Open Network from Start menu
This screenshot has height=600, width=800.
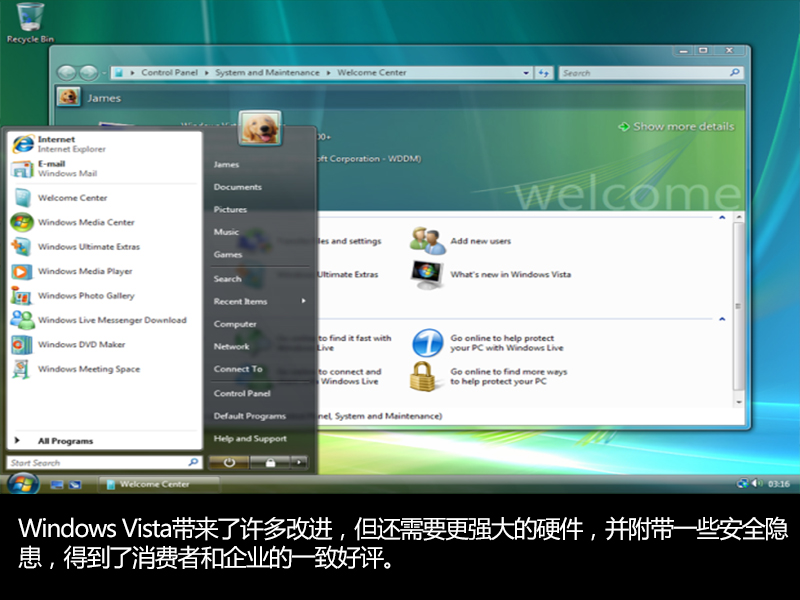tap(232, 346)
